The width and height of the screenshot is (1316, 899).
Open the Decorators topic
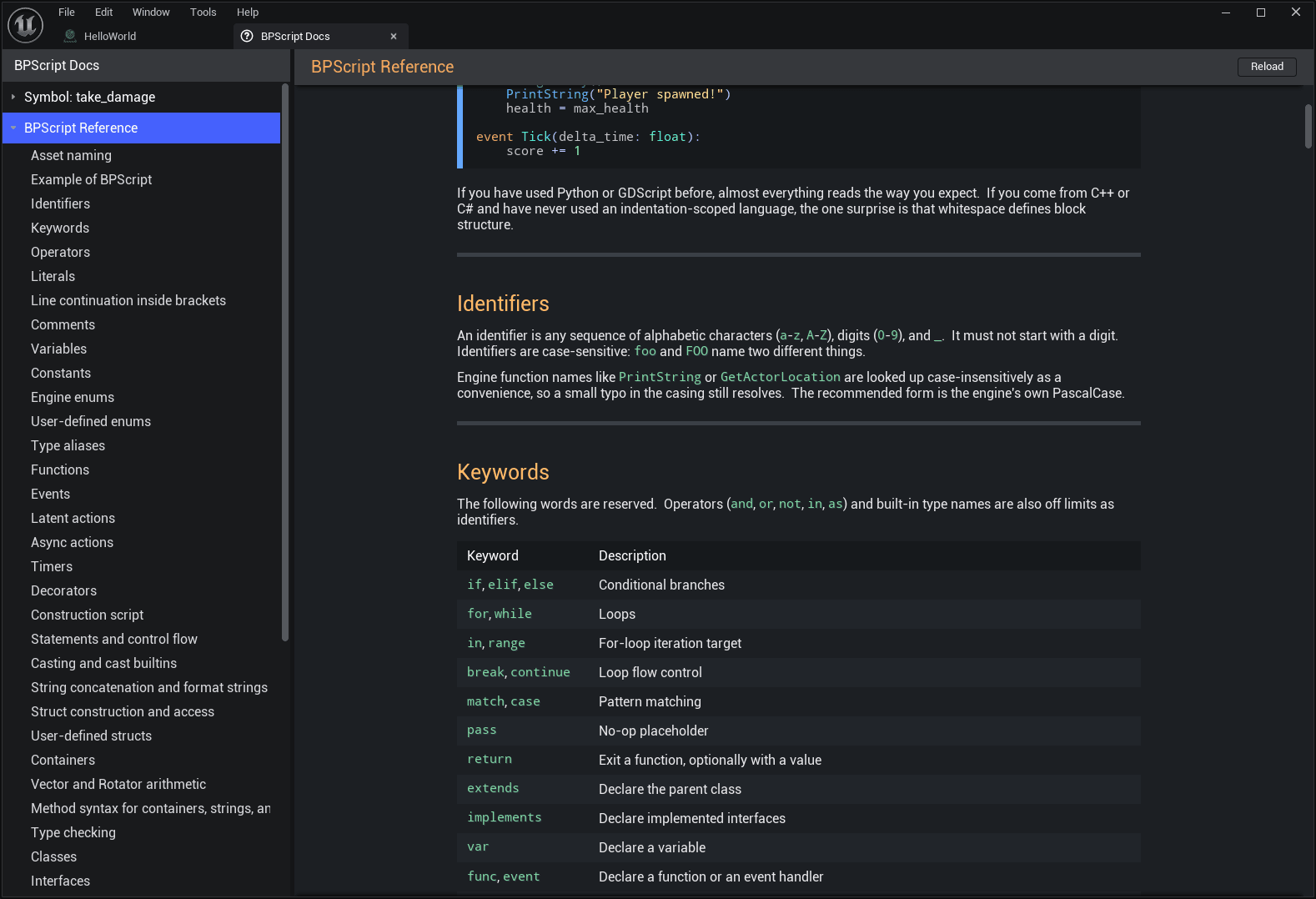click(63, 590)
